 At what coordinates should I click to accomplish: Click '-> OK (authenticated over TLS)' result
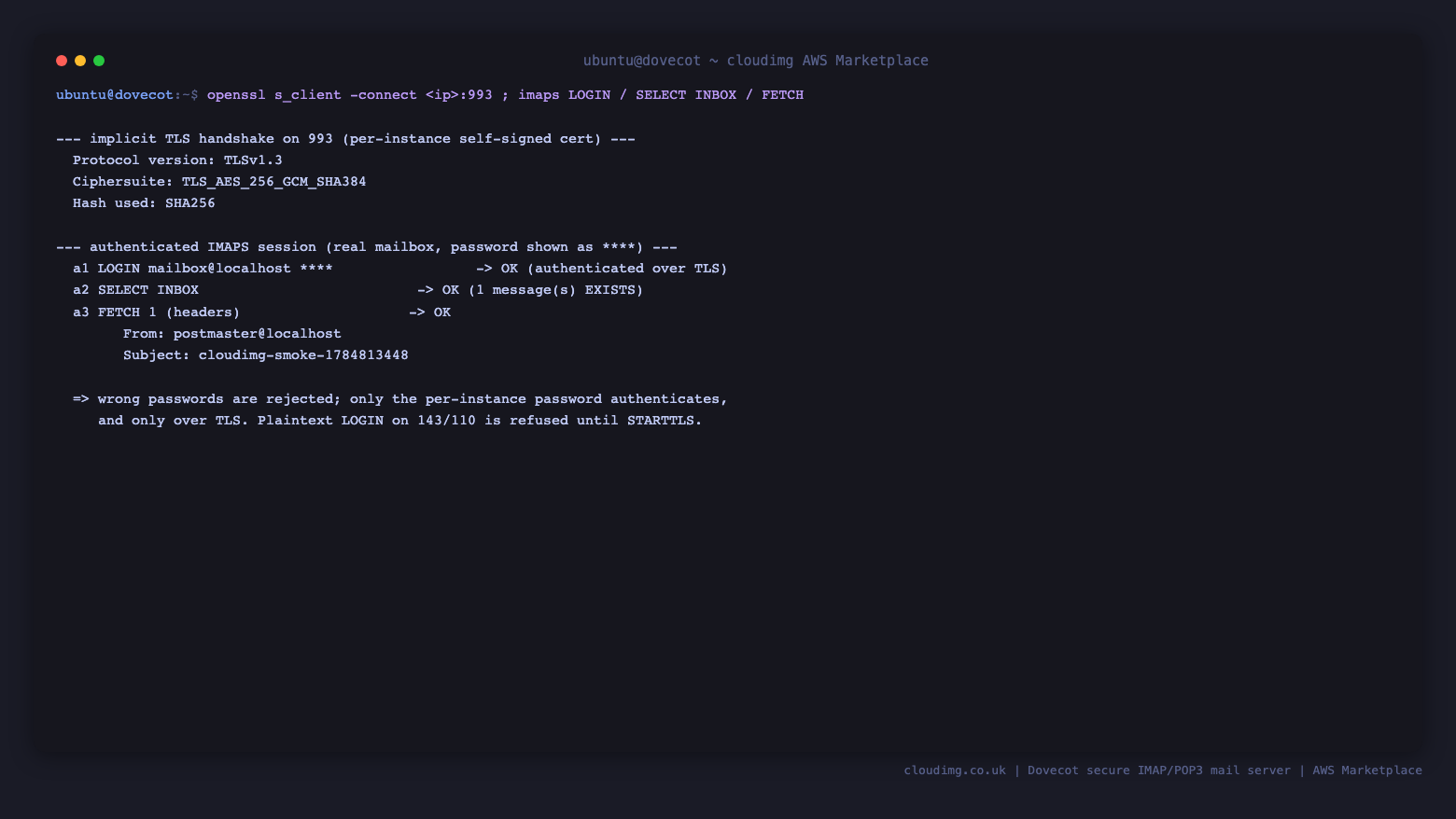coord(602,269)
